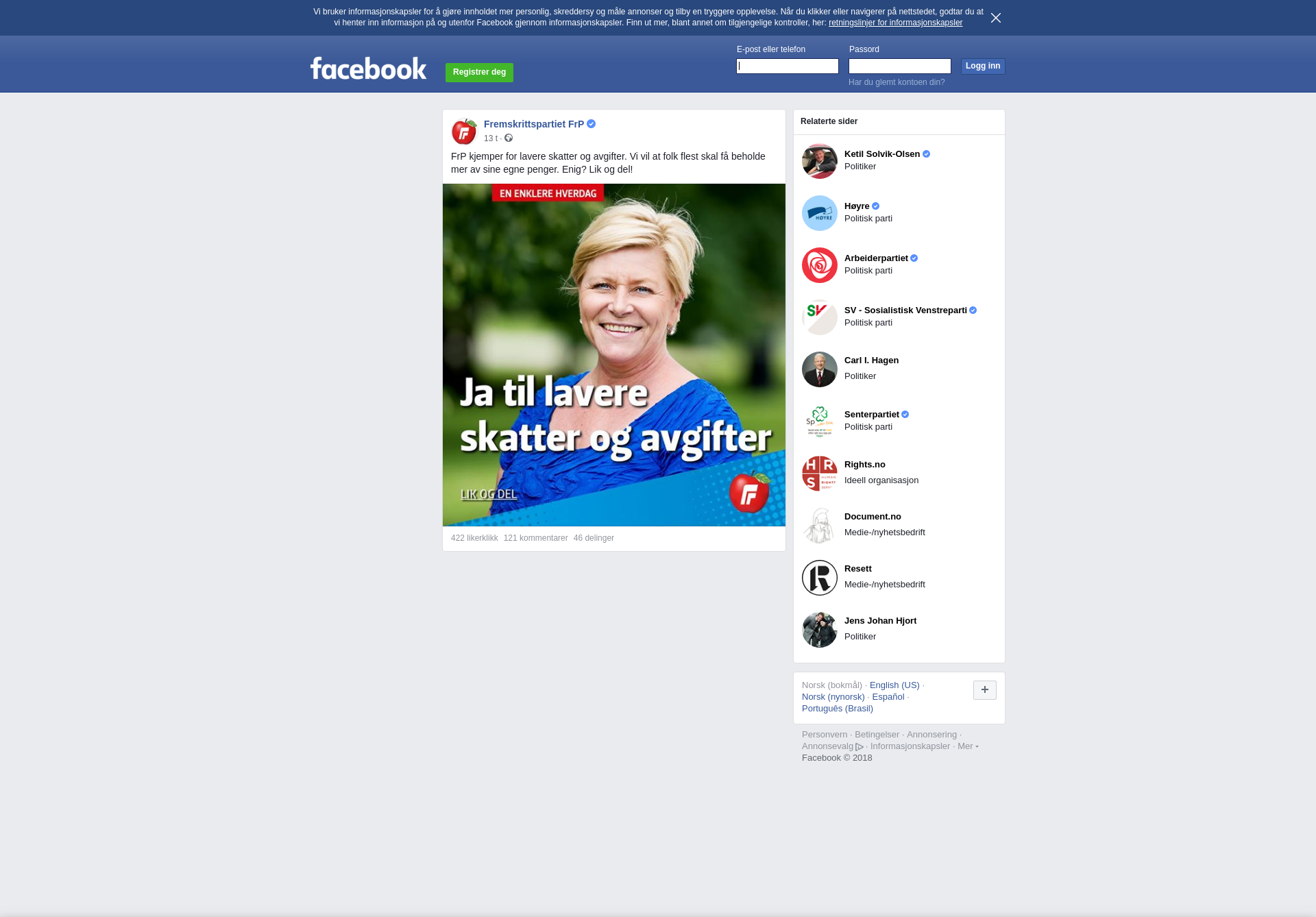Click the Senterpartiet clover logo
This screenshot has height=917, width=1316.
coord(820,421)
